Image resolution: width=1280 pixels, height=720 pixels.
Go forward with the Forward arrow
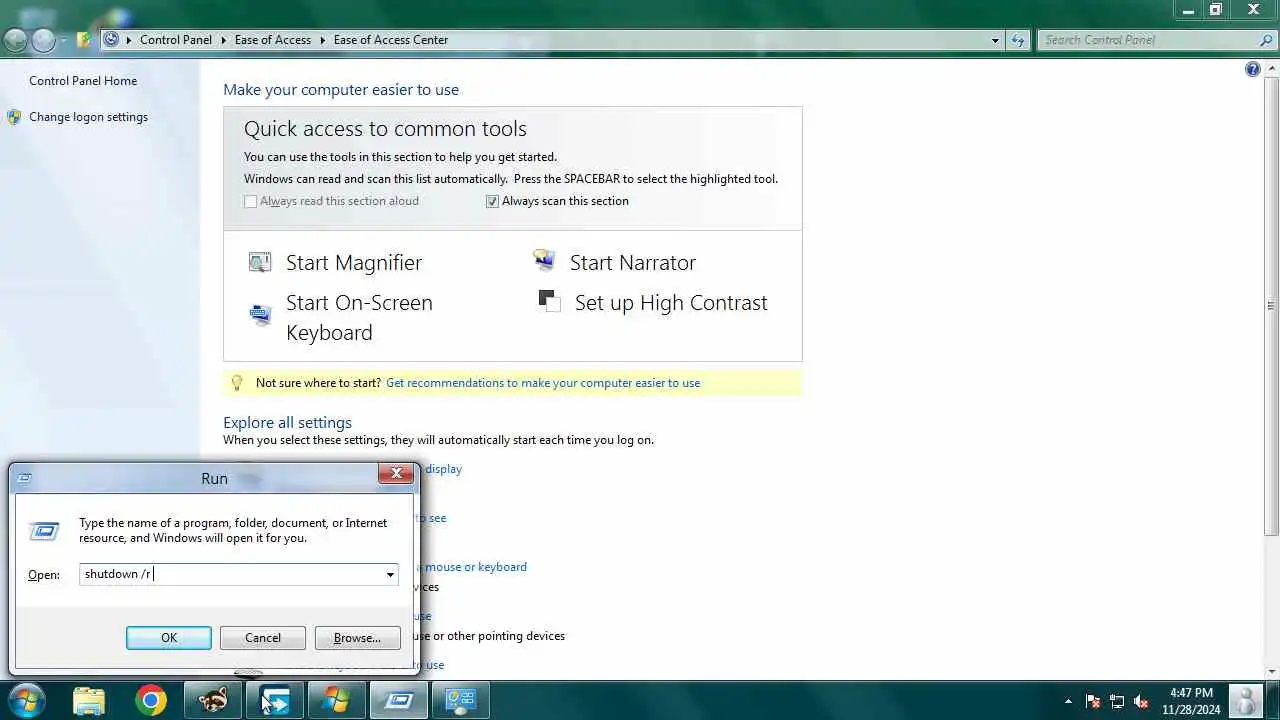(x=43, y=40)
